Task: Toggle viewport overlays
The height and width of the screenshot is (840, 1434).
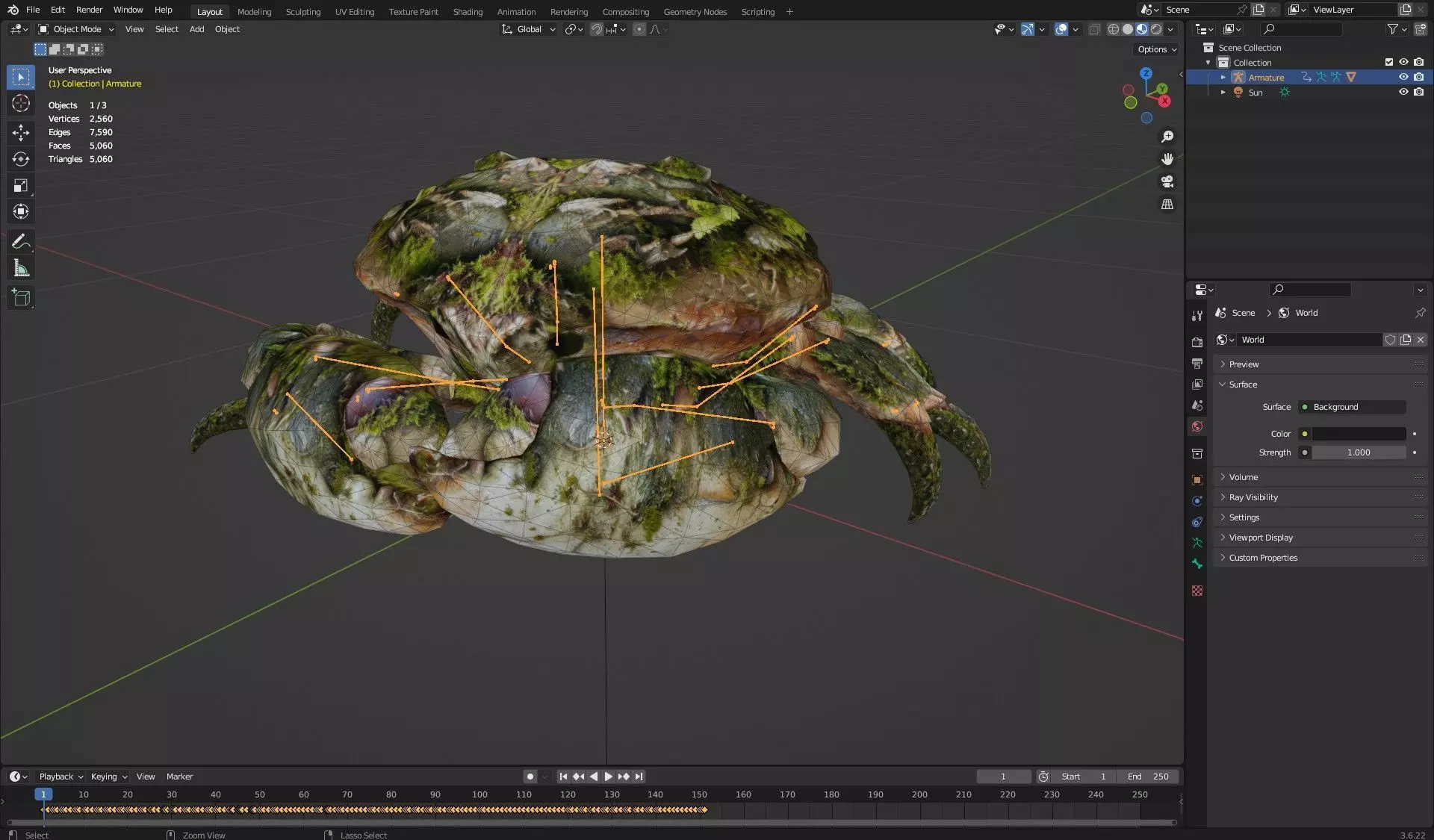Action: (1061, 29)
